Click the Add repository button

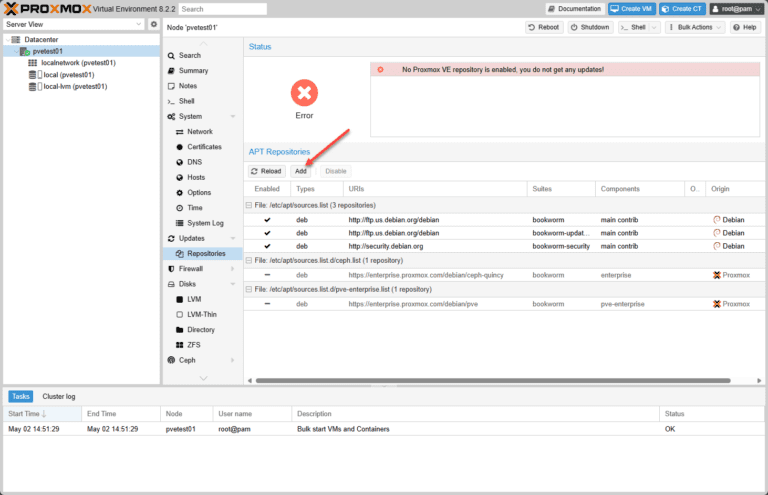pos(301,171)
